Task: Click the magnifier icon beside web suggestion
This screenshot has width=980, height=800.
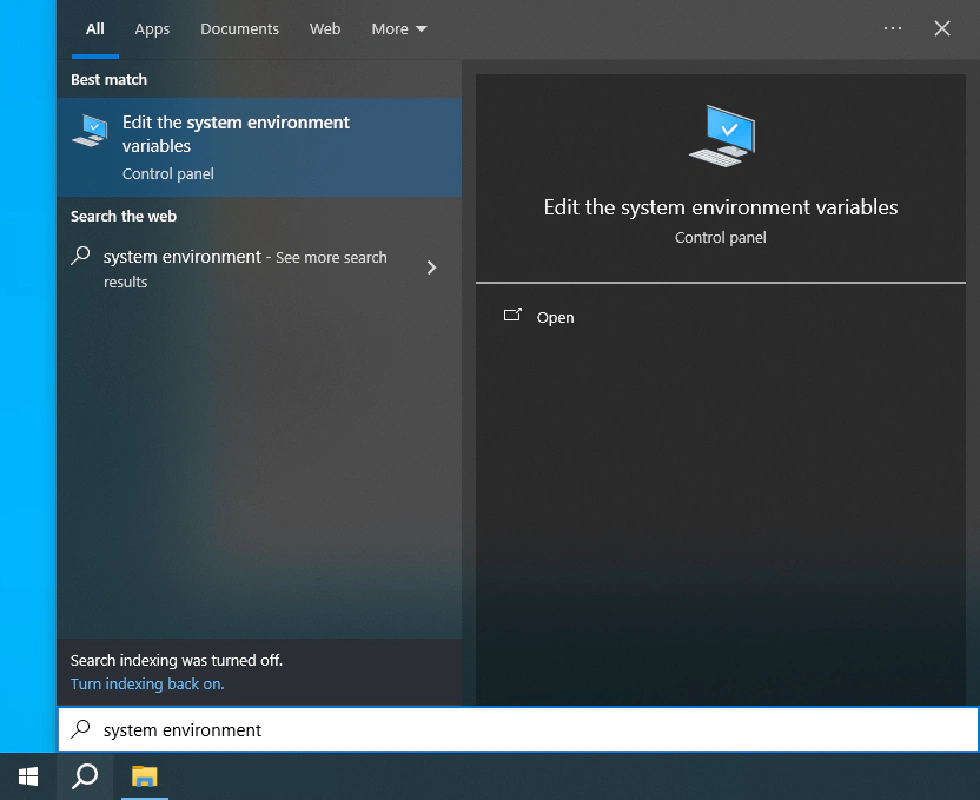Action: (81, 256)
